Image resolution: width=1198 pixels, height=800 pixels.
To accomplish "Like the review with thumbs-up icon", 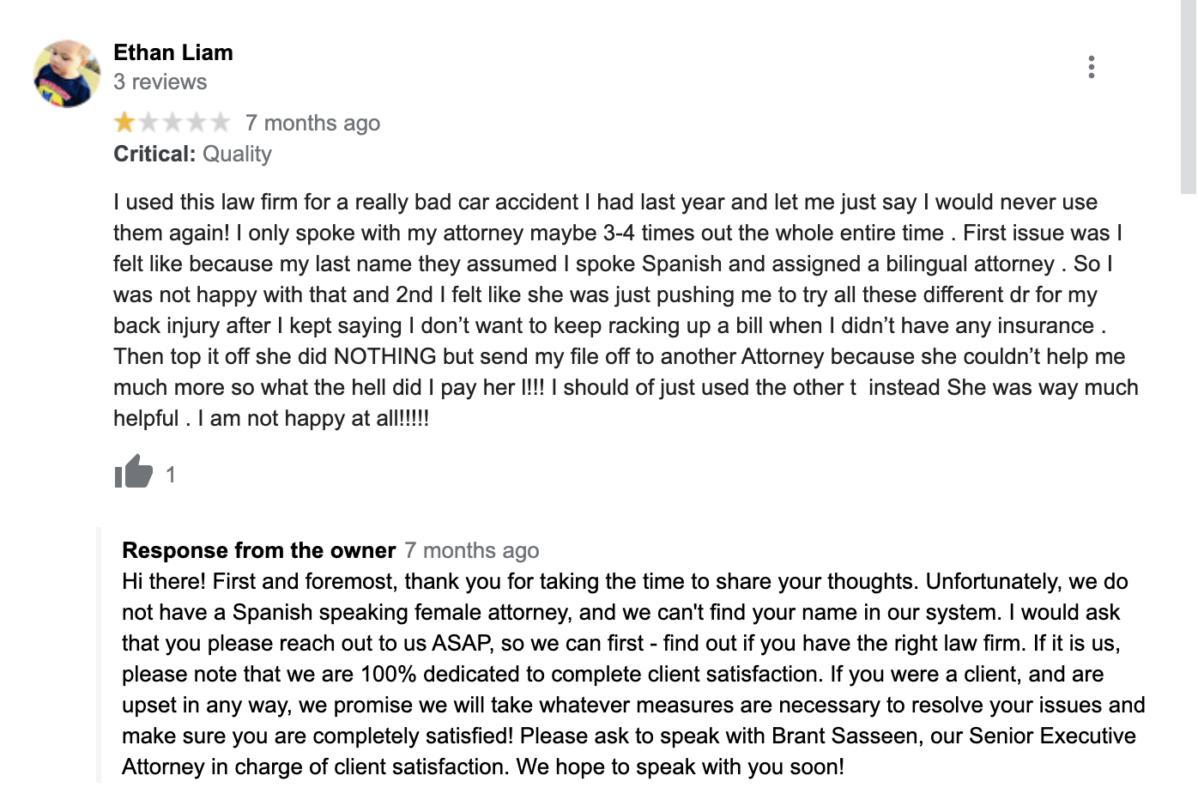I will point(134,471).
